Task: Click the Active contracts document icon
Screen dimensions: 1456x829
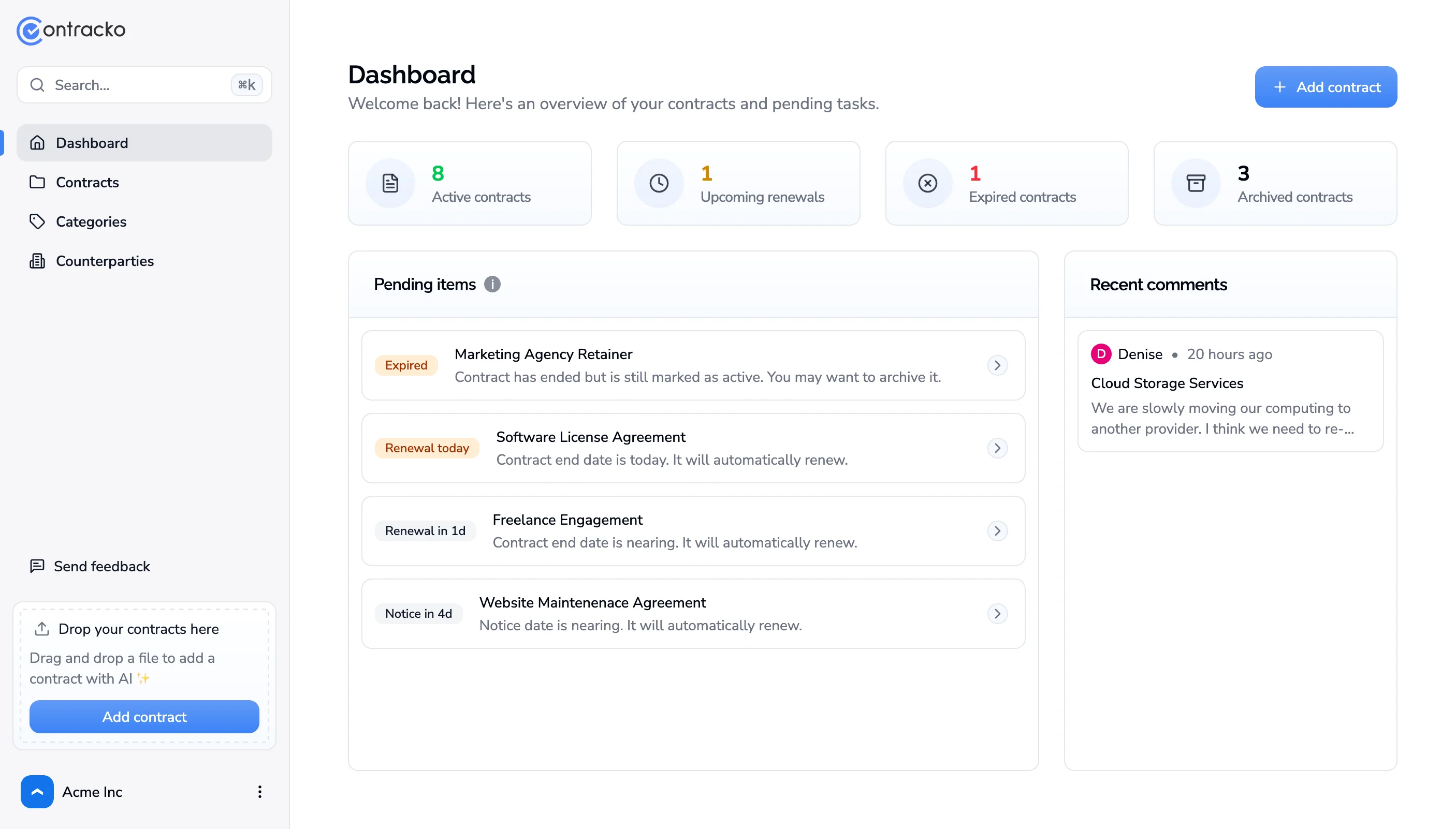Action: tap(390, 183)
